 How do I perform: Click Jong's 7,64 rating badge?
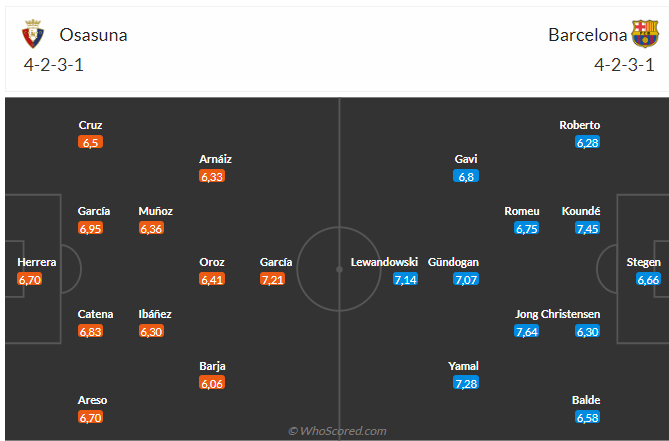click(x=527, y=332)
